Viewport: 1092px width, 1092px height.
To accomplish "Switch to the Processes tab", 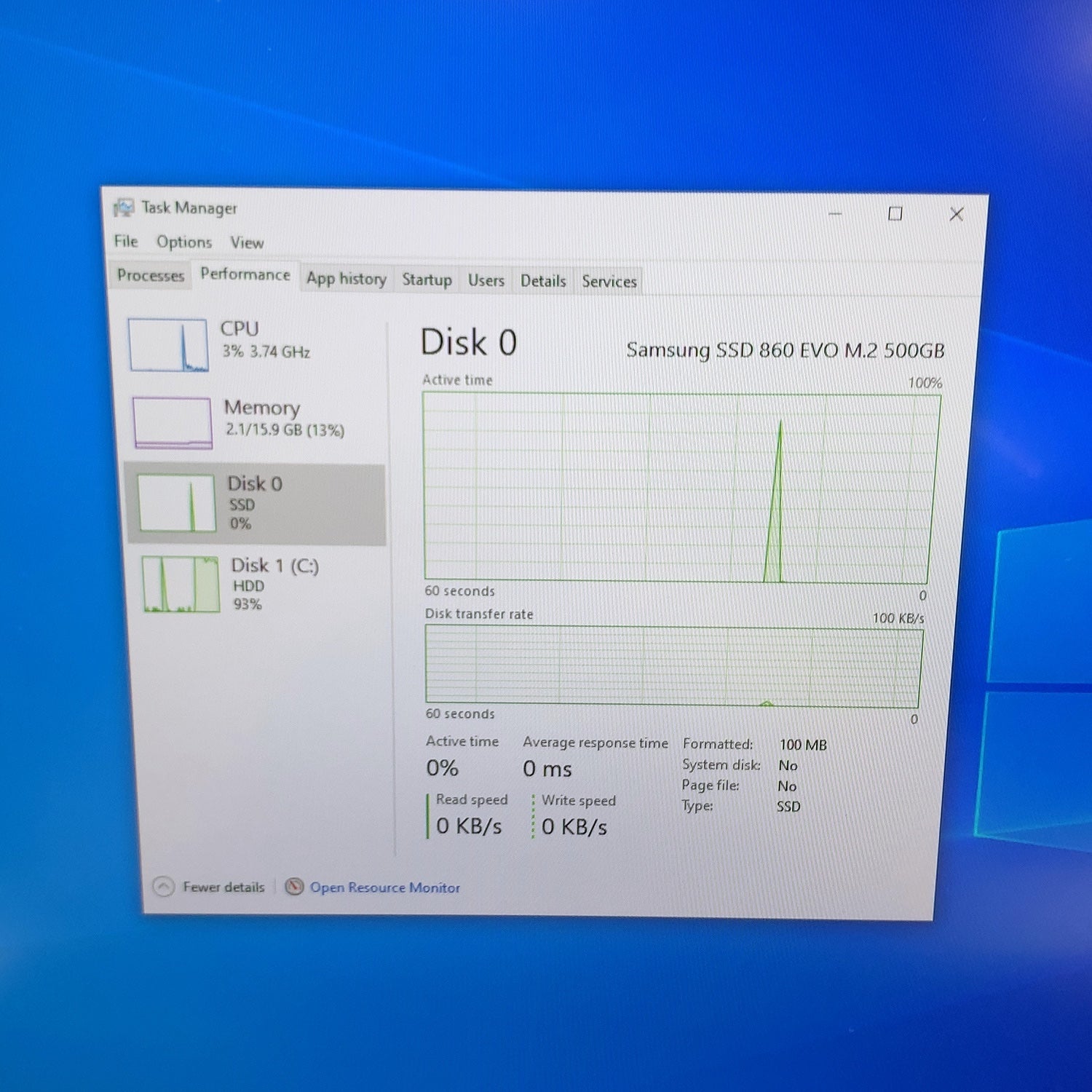I will tap(151, 275).
